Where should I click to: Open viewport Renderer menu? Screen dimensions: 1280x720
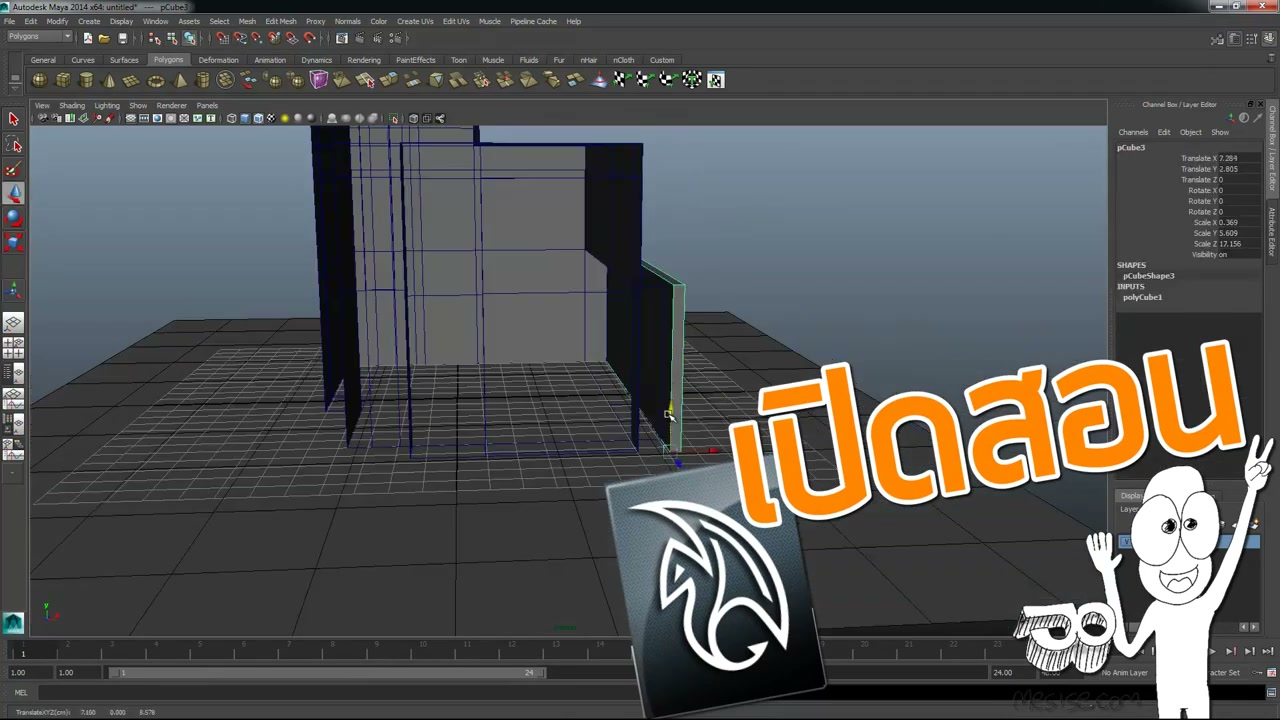tap(171, 105)
